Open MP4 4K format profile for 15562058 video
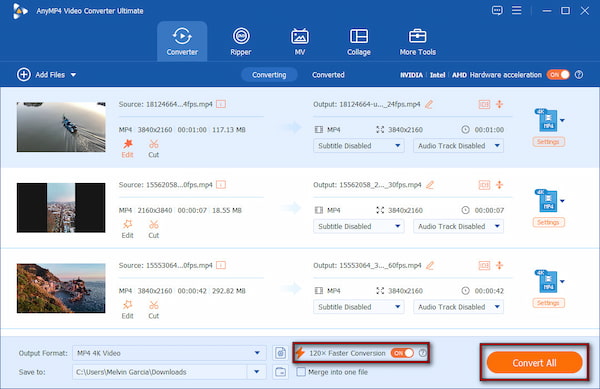This screenshot has height=389, width=600. [549, 201]
